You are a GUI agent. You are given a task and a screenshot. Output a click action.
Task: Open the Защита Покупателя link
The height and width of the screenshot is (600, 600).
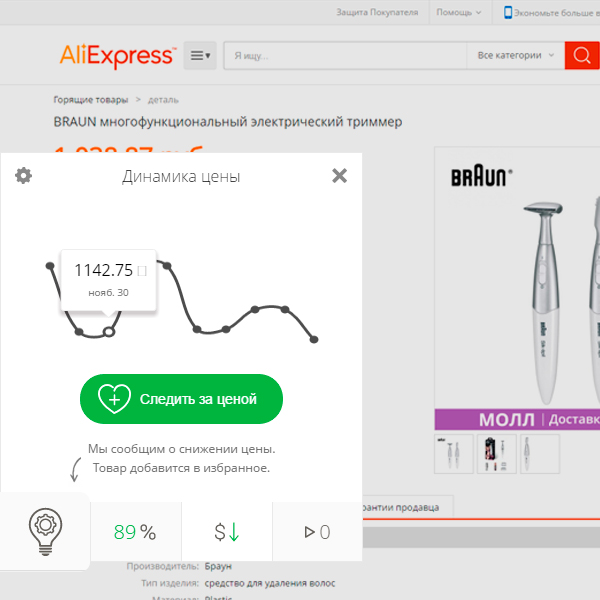[x=377, y=12]
